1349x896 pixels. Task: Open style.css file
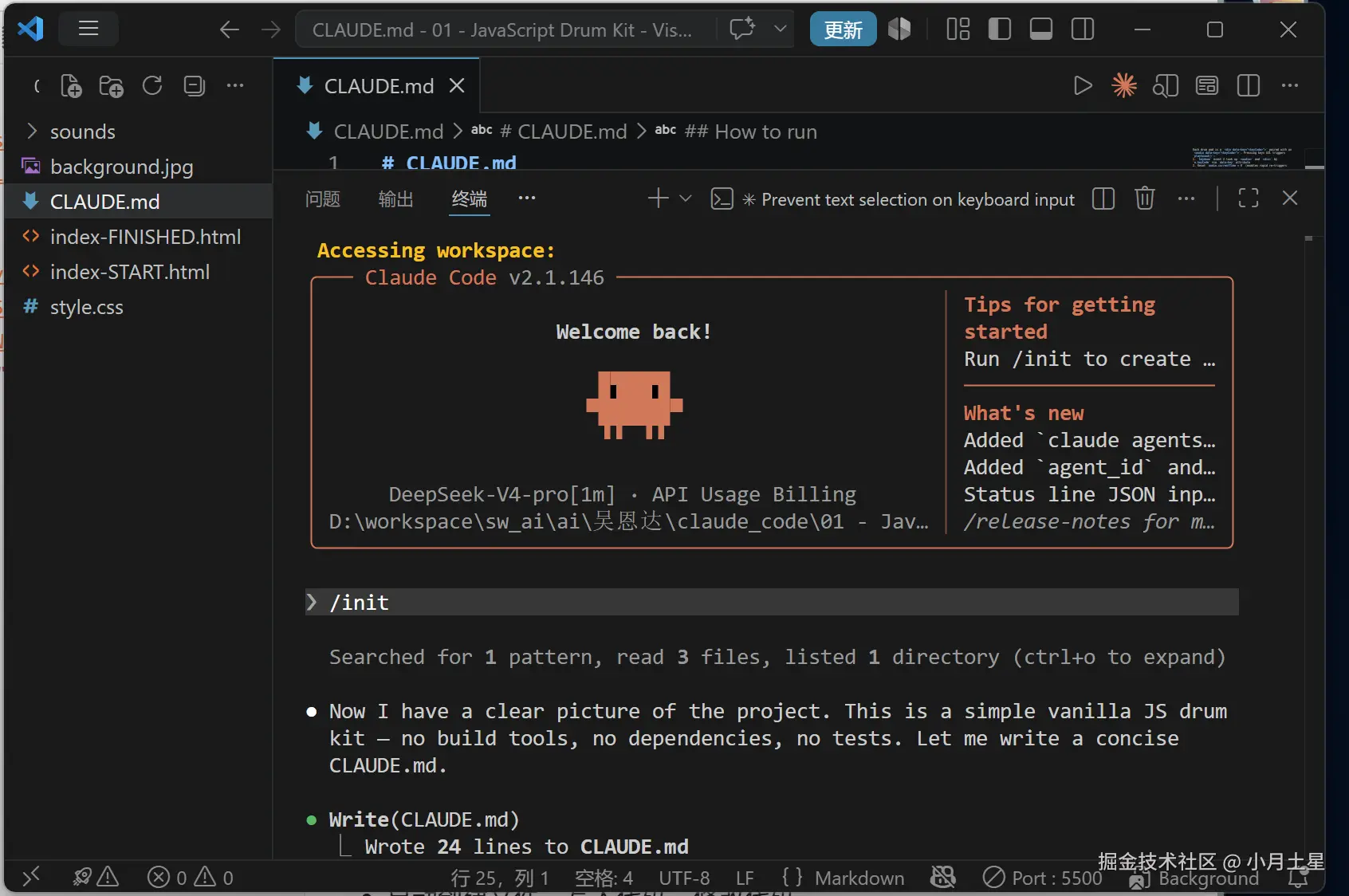click(138, 307)
